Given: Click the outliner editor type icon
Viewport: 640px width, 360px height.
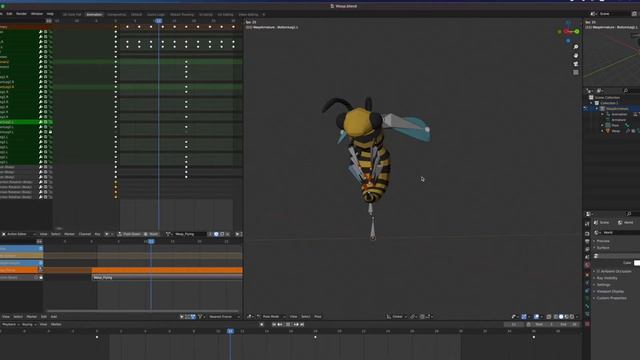Looking at the screenshot, I should 588,91.
